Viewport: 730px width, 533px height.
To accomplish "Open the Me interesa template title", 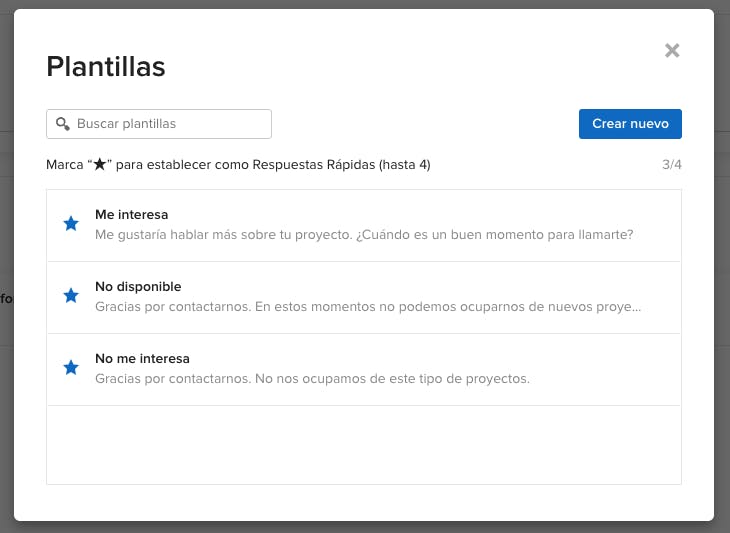I will 131,215.
